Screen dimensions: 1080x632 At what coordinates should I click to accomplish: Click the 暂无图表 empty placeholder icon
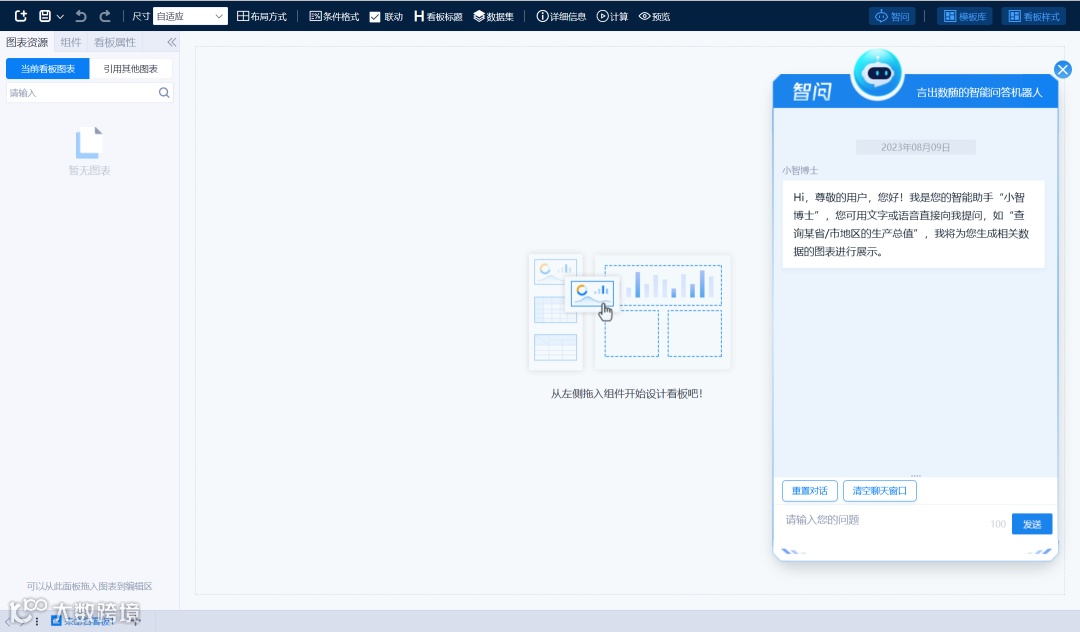(x=89, y=143)
